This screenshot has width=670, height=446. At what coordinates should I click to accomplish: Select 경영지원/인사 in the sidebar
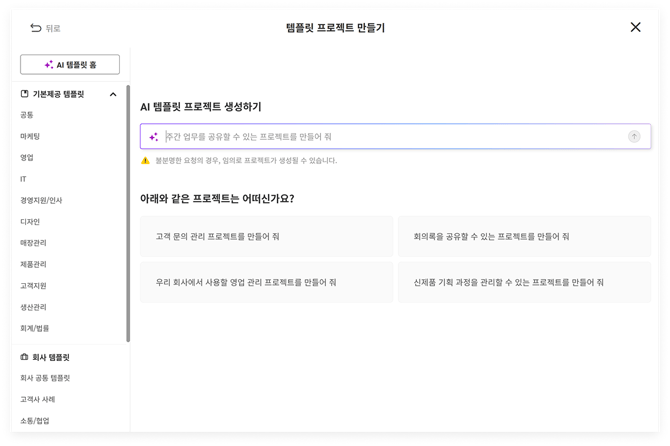coord(41,200)
